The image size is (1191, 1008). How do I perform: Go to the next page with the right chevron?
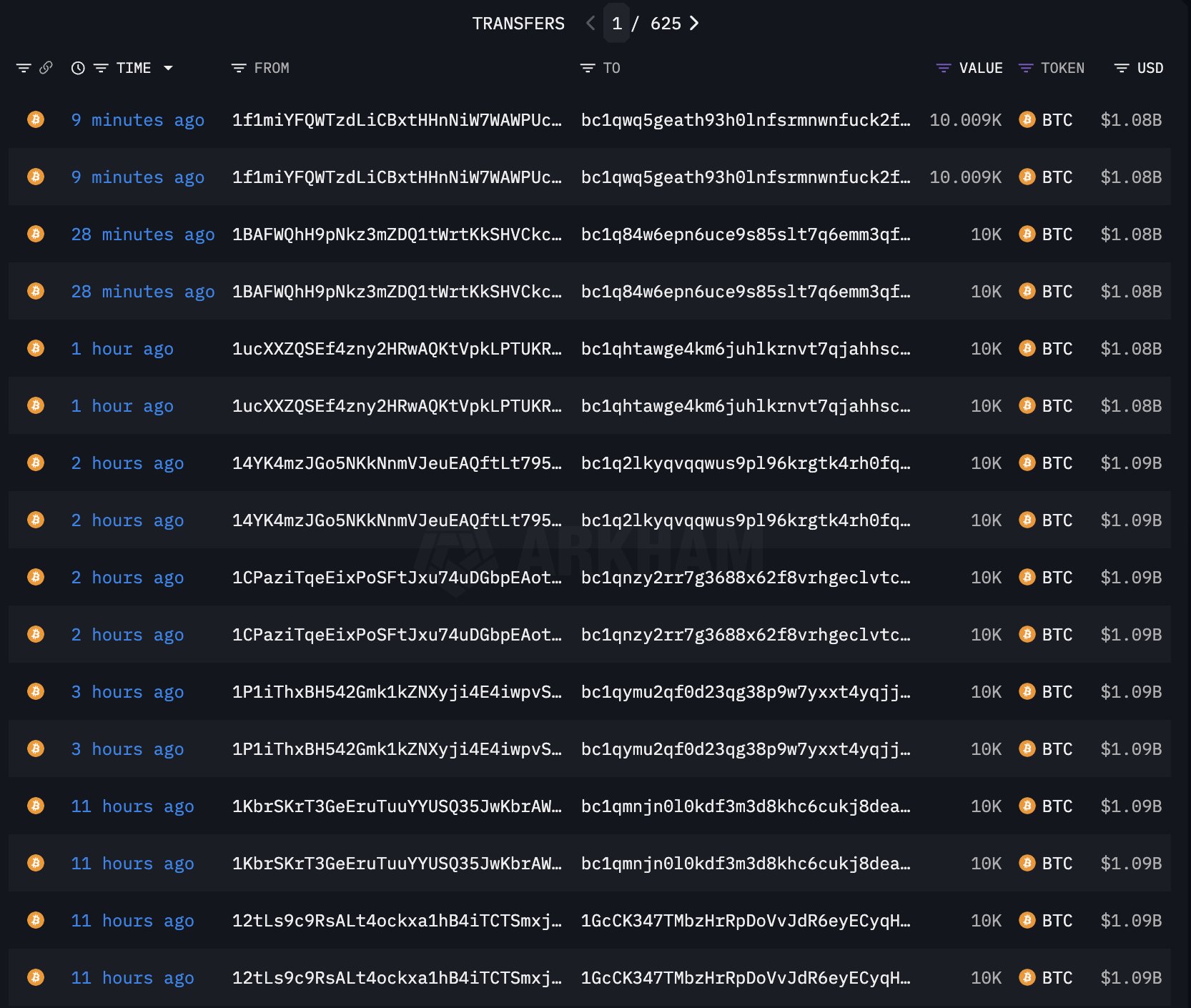[694, 23]
